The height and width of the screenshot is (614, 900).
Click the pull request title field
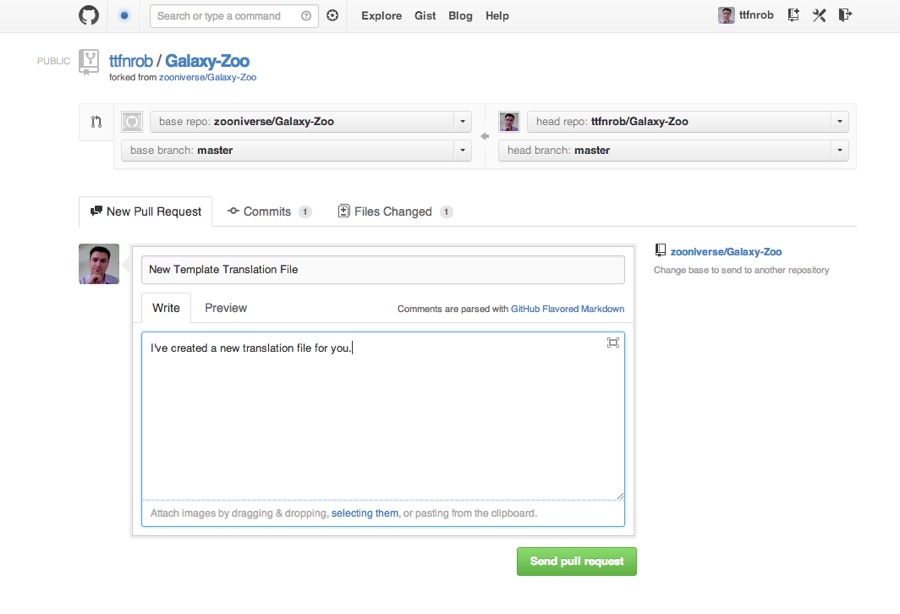pyautogui.click(x=384, y=269)
